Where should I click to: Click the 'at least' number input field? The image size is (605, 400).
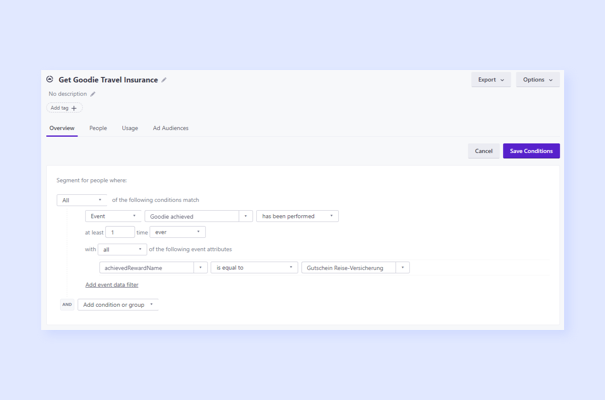(120, 232)
